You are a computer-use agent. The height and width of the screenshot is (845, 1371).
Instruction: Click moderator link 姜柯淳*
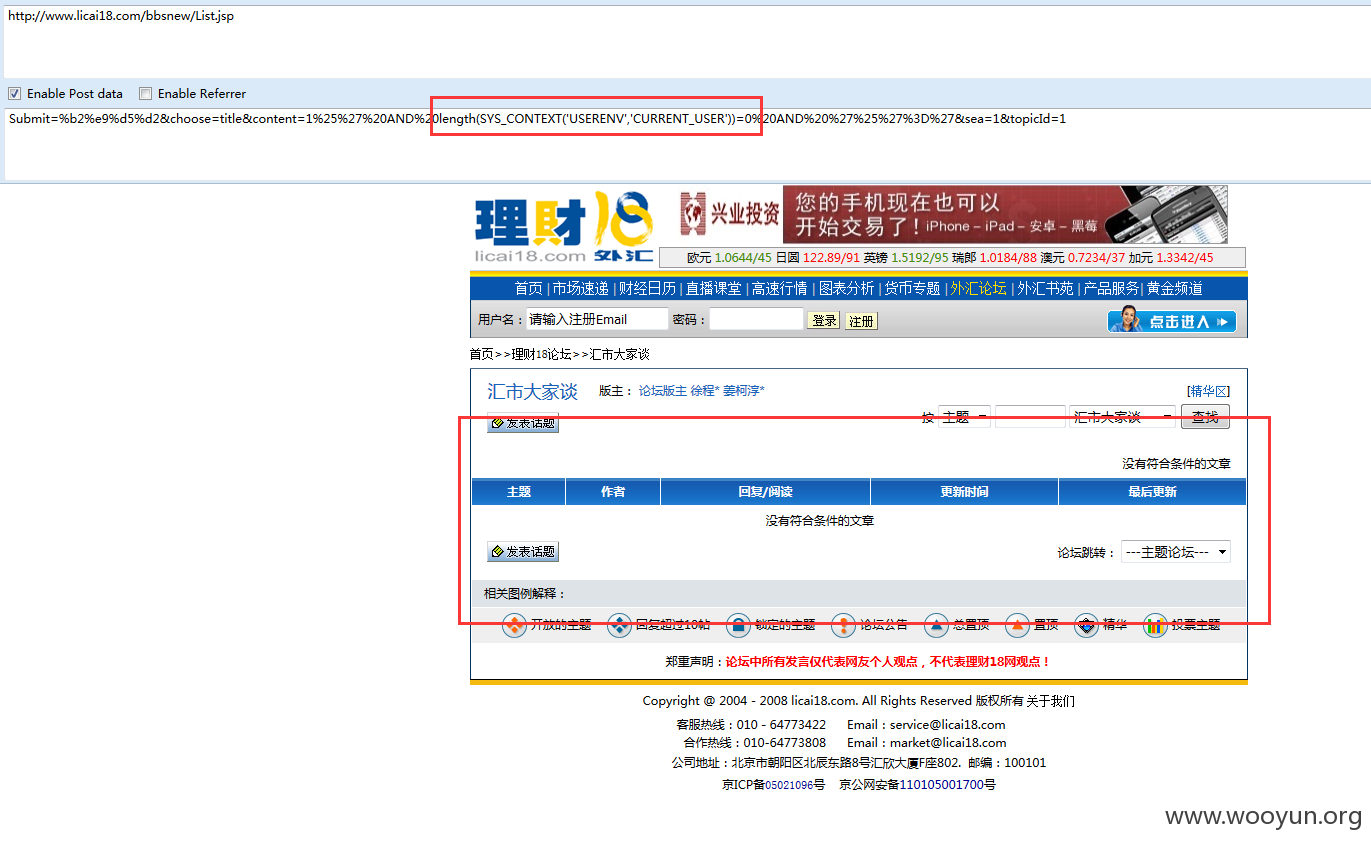click(744, 391)
